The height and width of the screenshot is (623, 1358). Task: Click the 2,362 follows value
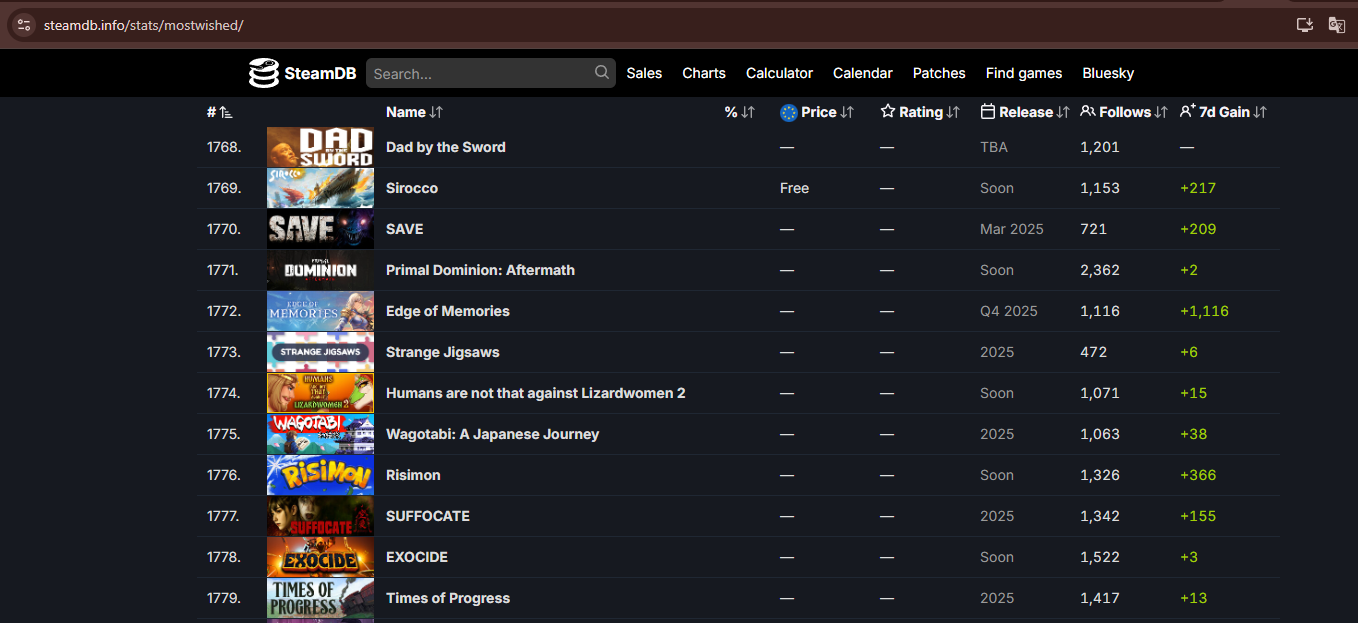[x=1100, y=270]
